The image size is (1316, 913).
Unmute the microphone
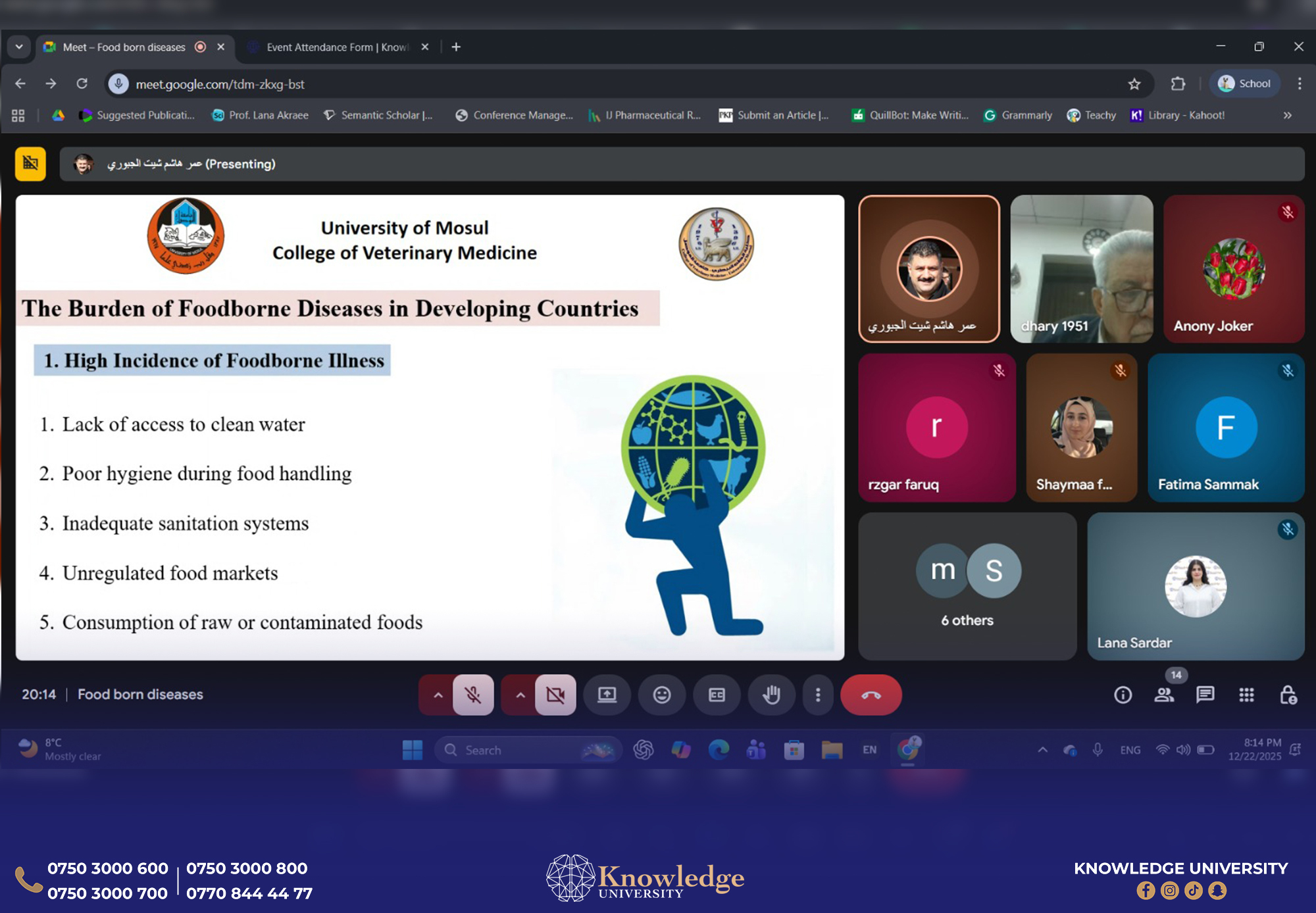[x=473, y=695]
